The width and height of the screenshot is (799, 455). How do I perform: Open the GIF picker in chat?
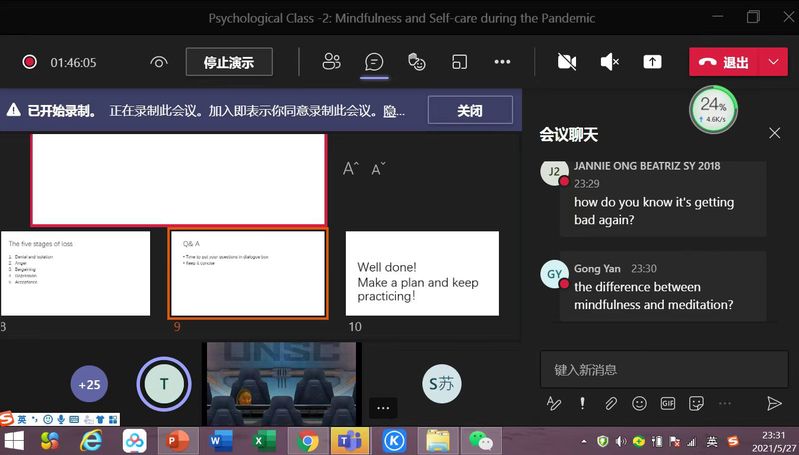(x=667, y=403)
